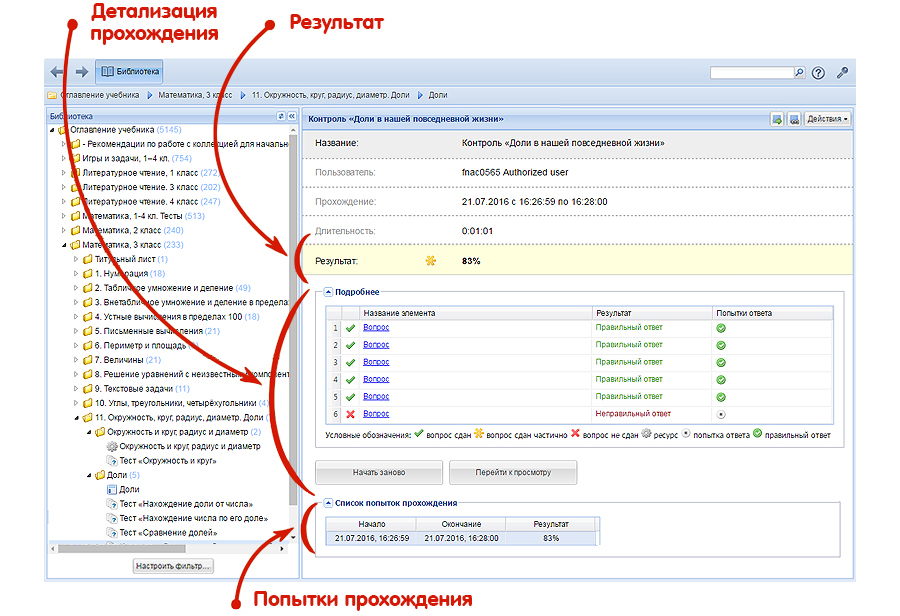The width and height of the screenshot is (900, 616).
Task: Open help via question mark icon
Action: pyautogui.click(x=819, y=73)
